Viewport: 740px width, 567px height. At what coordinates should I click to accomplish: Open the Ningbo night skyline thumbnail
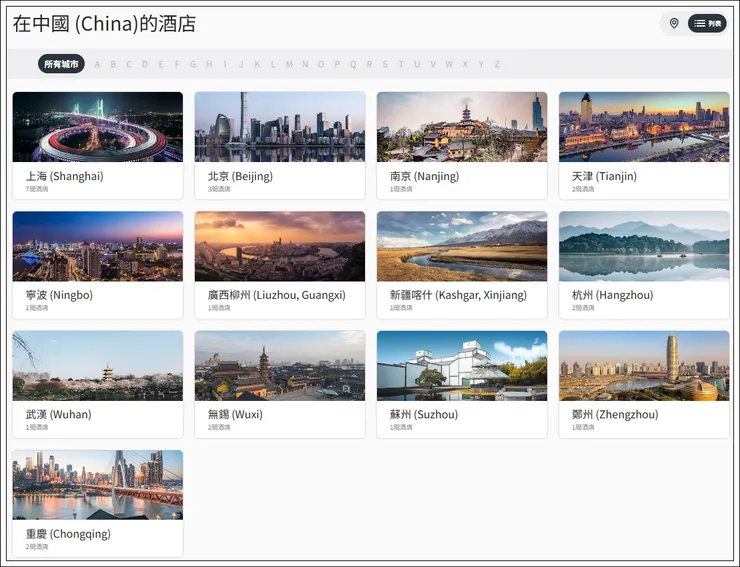pos(98,246)
